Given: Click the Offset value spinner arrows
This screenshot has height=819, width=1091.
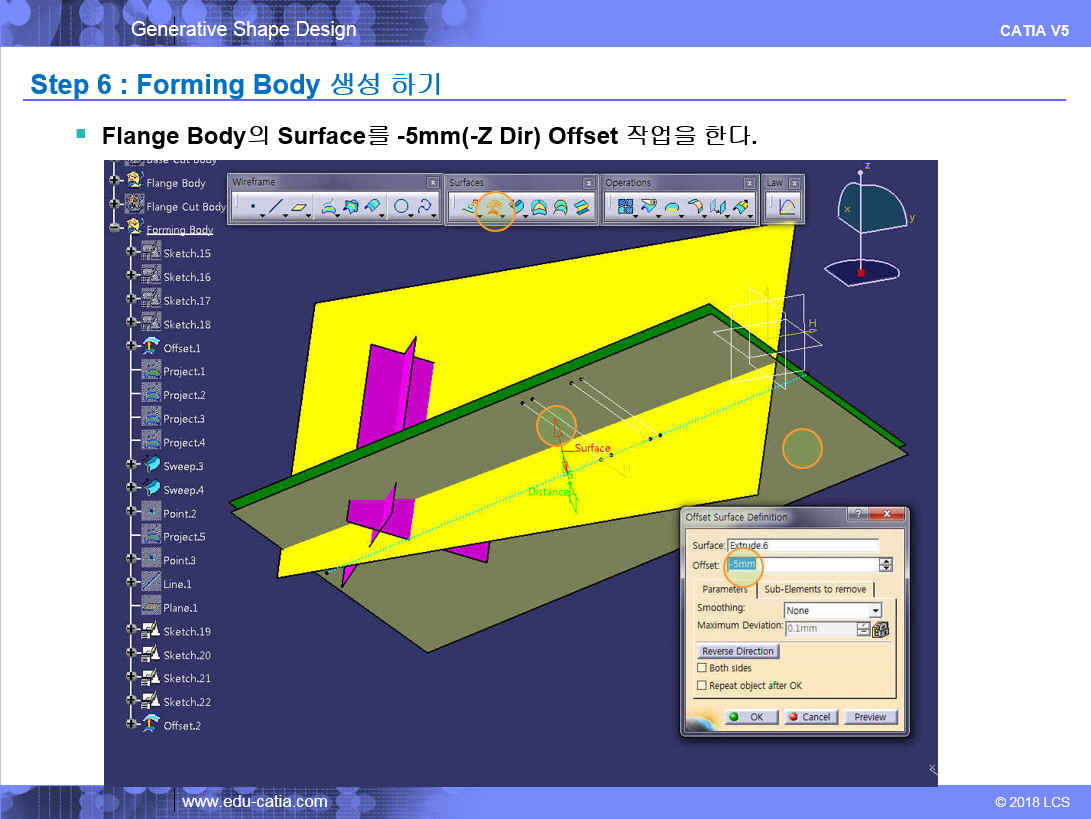Looking at the screenshot, I should click(886, 565).
